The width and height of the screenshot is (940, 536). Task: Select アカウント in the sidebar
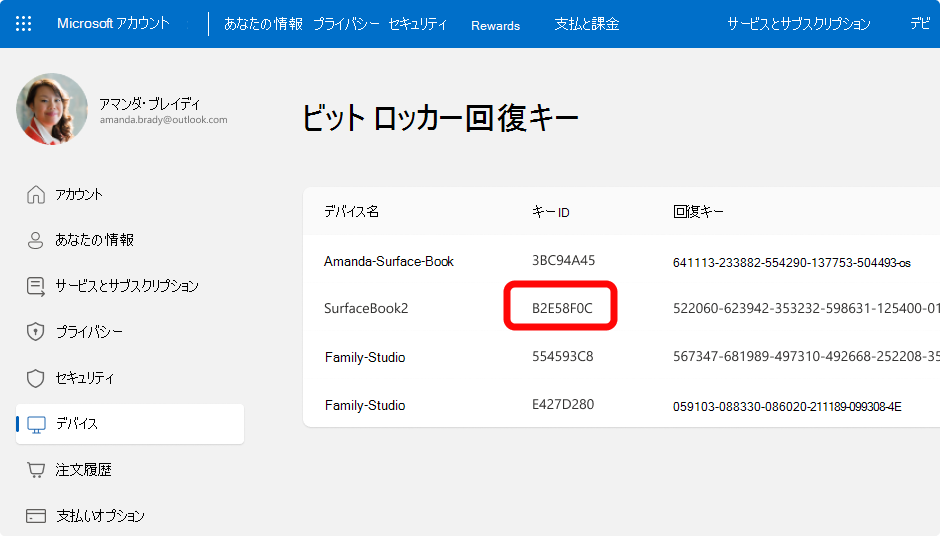[79, 194]
